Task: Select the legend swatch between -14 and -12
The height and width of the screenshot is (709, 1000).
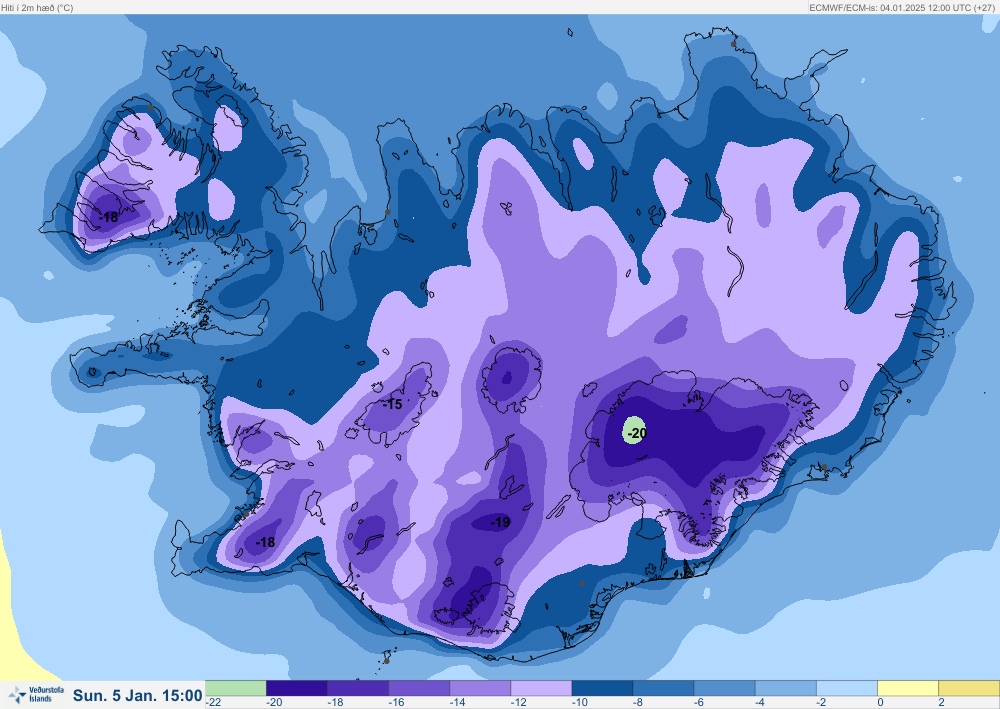Action: 480,688
